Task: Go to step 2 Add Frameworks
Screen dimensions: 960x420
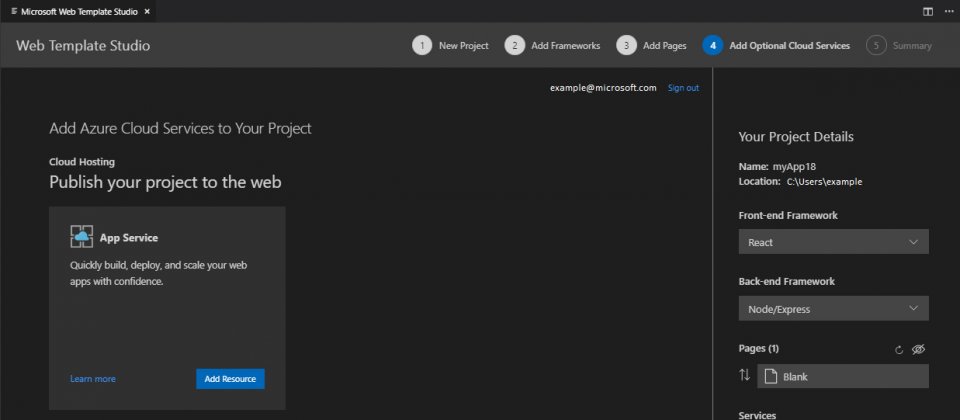Action: (552, 45)
